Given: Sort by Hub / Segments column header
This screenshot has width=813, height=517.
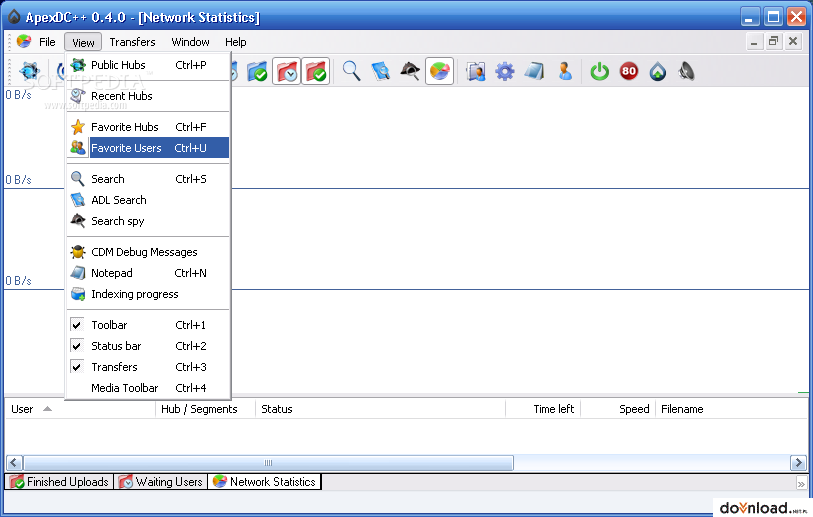Looking at the screenshot, I should click(205, 409).
